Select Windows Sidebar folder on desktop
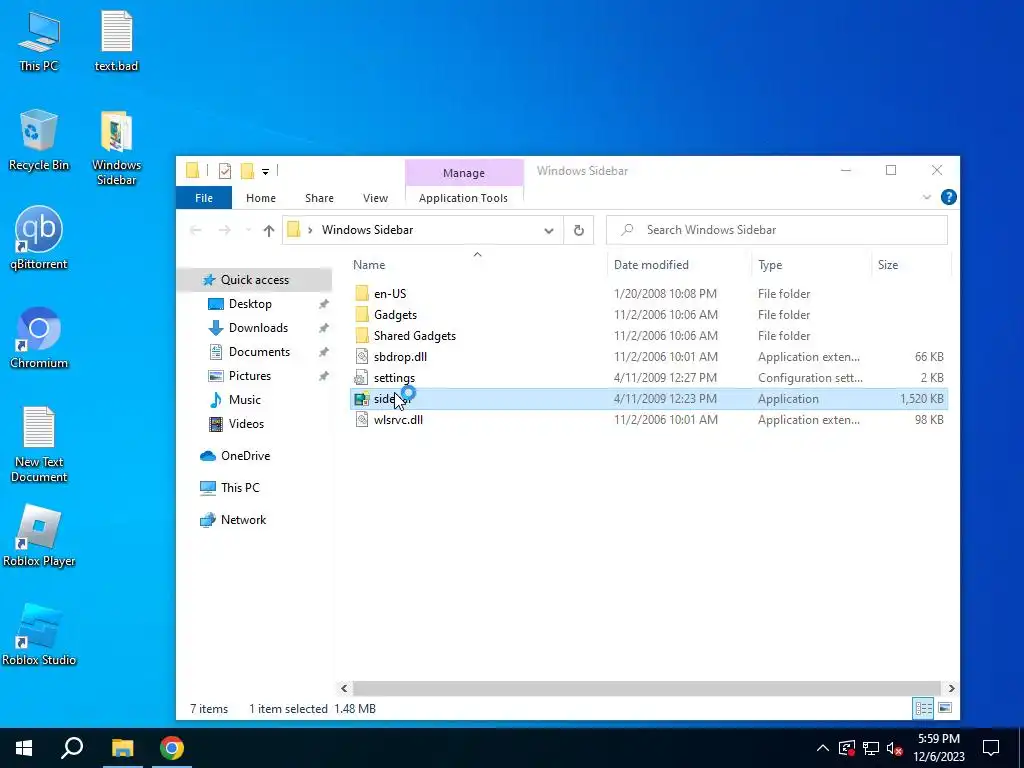 (116, 148)
